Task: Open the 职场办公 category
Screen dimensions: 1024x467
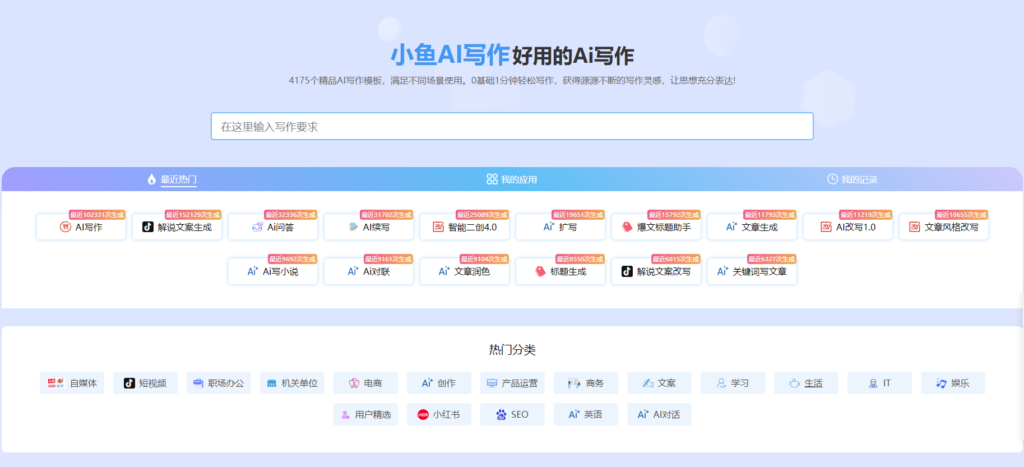Action: click(219, 383)
